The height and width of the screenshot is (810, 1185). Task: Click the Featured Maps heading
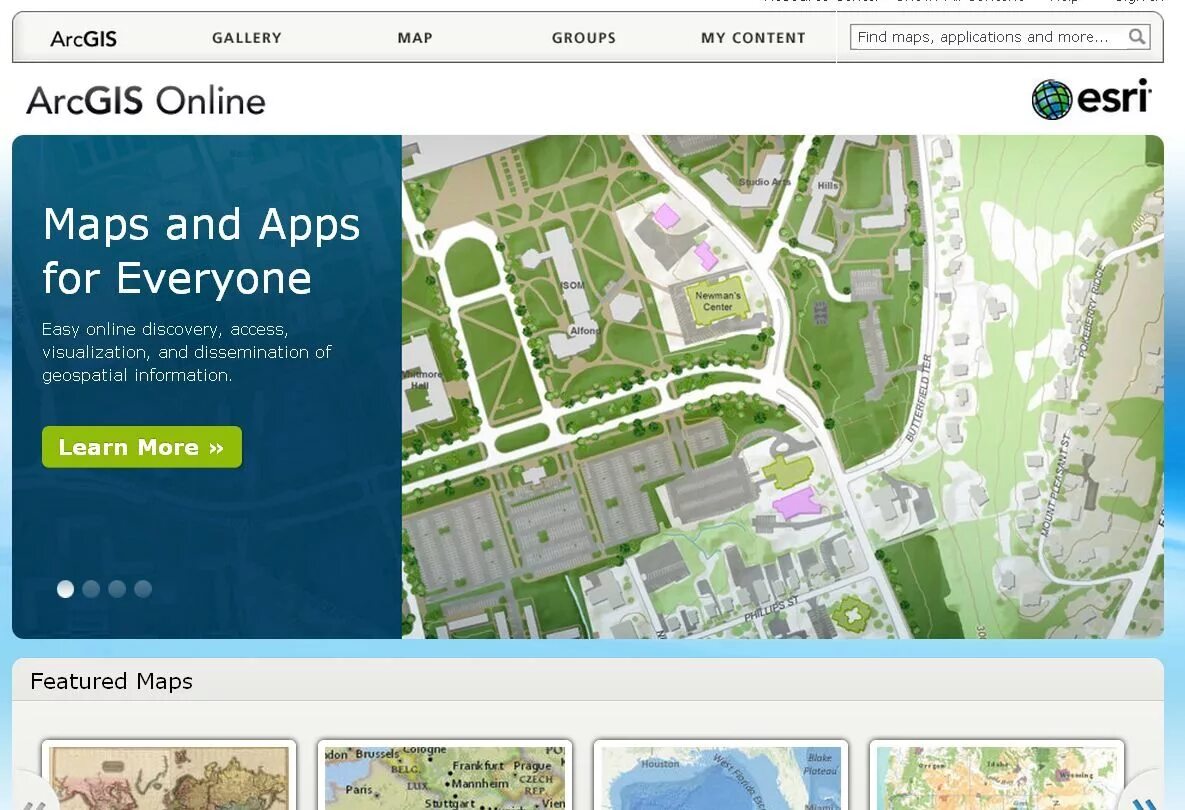pyautogui.click(x=111, y=682)
